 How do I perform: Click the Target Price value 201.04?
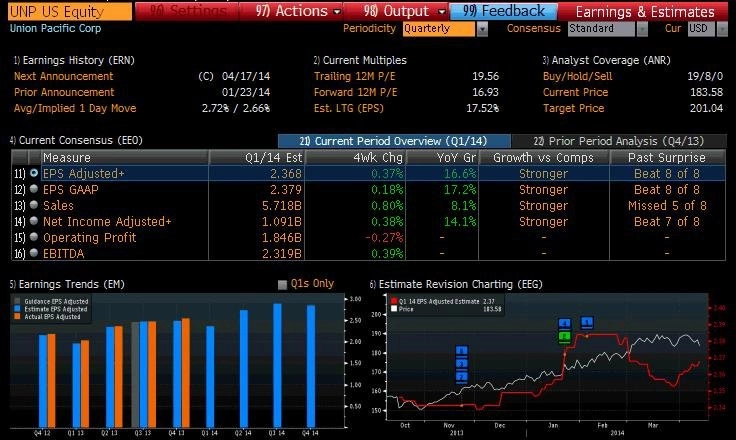click(706, 108)
